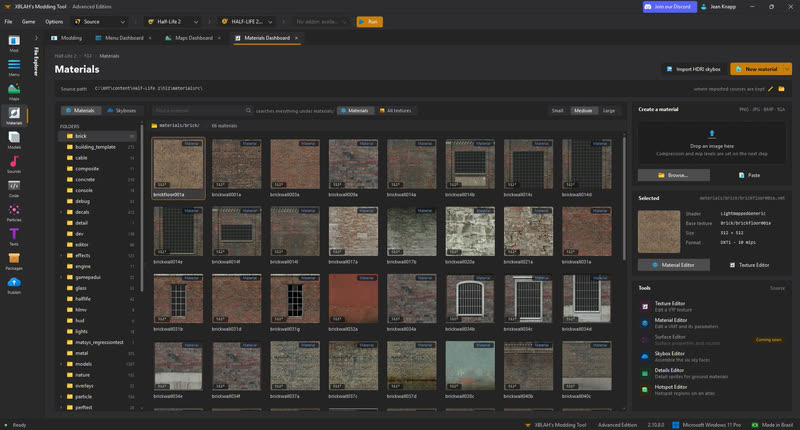Viewport: 800px width, 430px height.
Task: Filter search to Materials only
Action: click(355, 110)
